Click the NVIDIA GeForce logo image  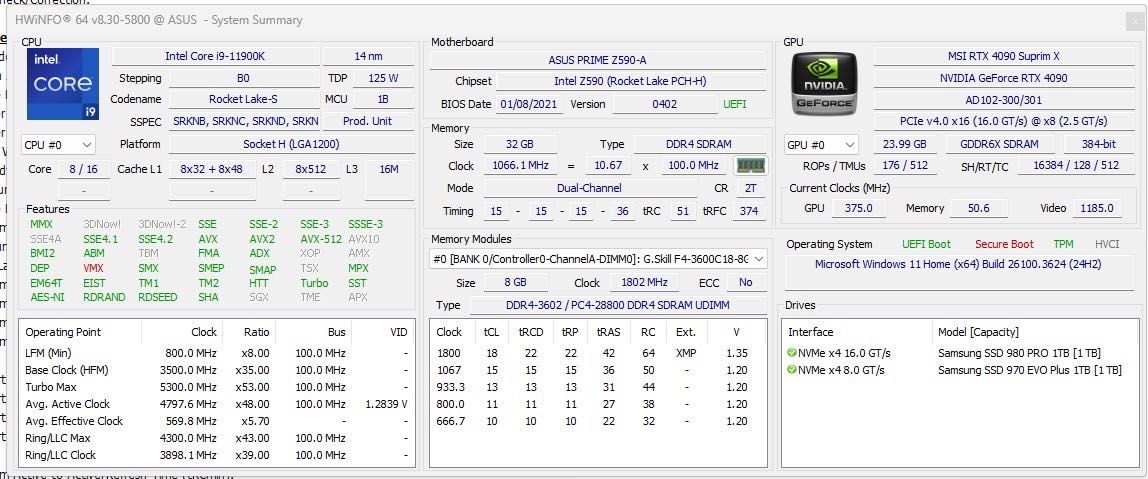pos(824,83)
